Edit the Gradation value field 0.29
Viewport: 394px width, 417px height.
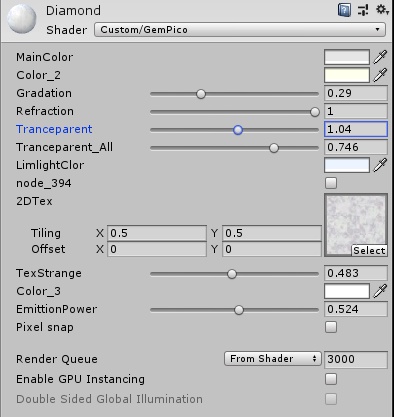point(356,93)
